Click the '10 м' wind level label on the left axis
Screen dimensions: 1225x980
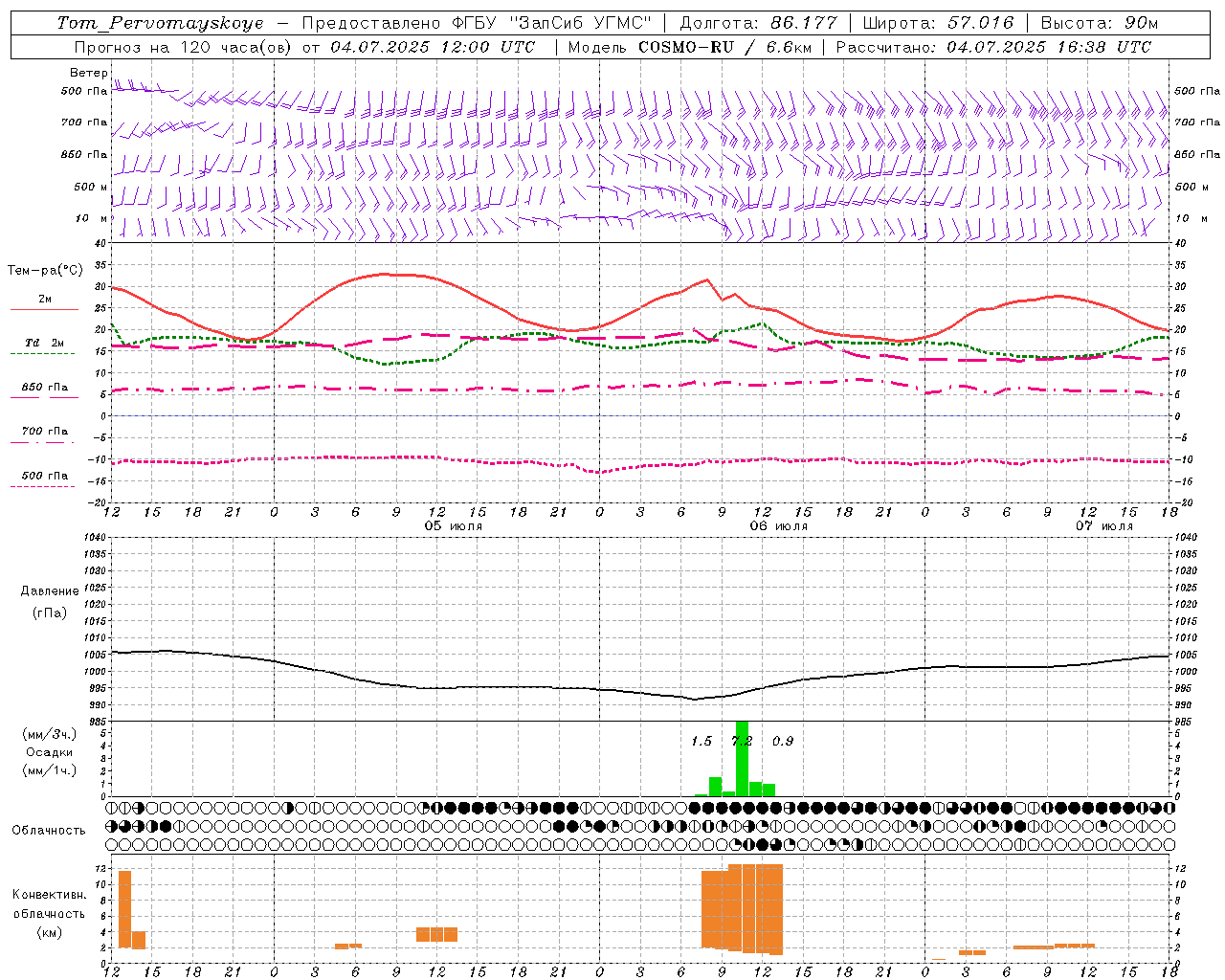(x=91, y=218)
